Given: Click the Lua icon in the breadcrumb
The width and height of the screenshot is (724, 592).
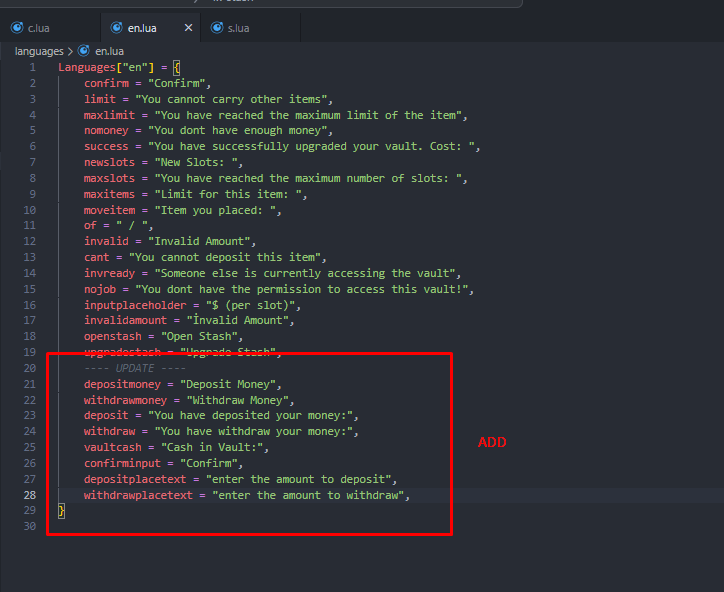Looking at the screenshot, I should tap(84, 51).
